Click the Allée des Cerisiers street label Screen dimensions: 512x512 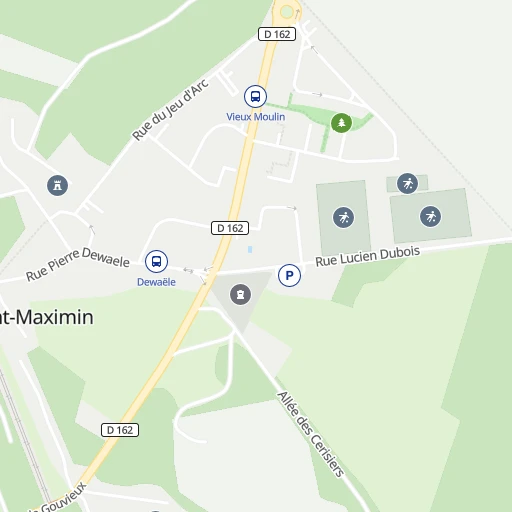311,434
